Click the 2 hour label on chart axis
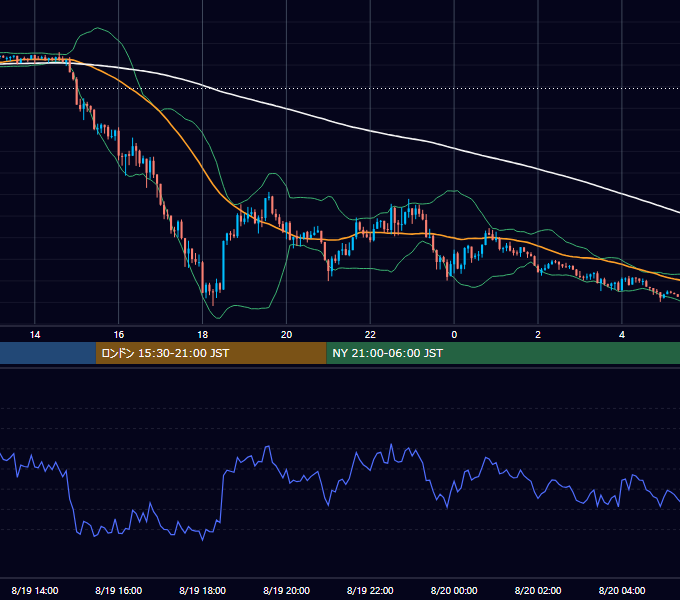This screenshot has height=600, width=680. coord(538,335)
